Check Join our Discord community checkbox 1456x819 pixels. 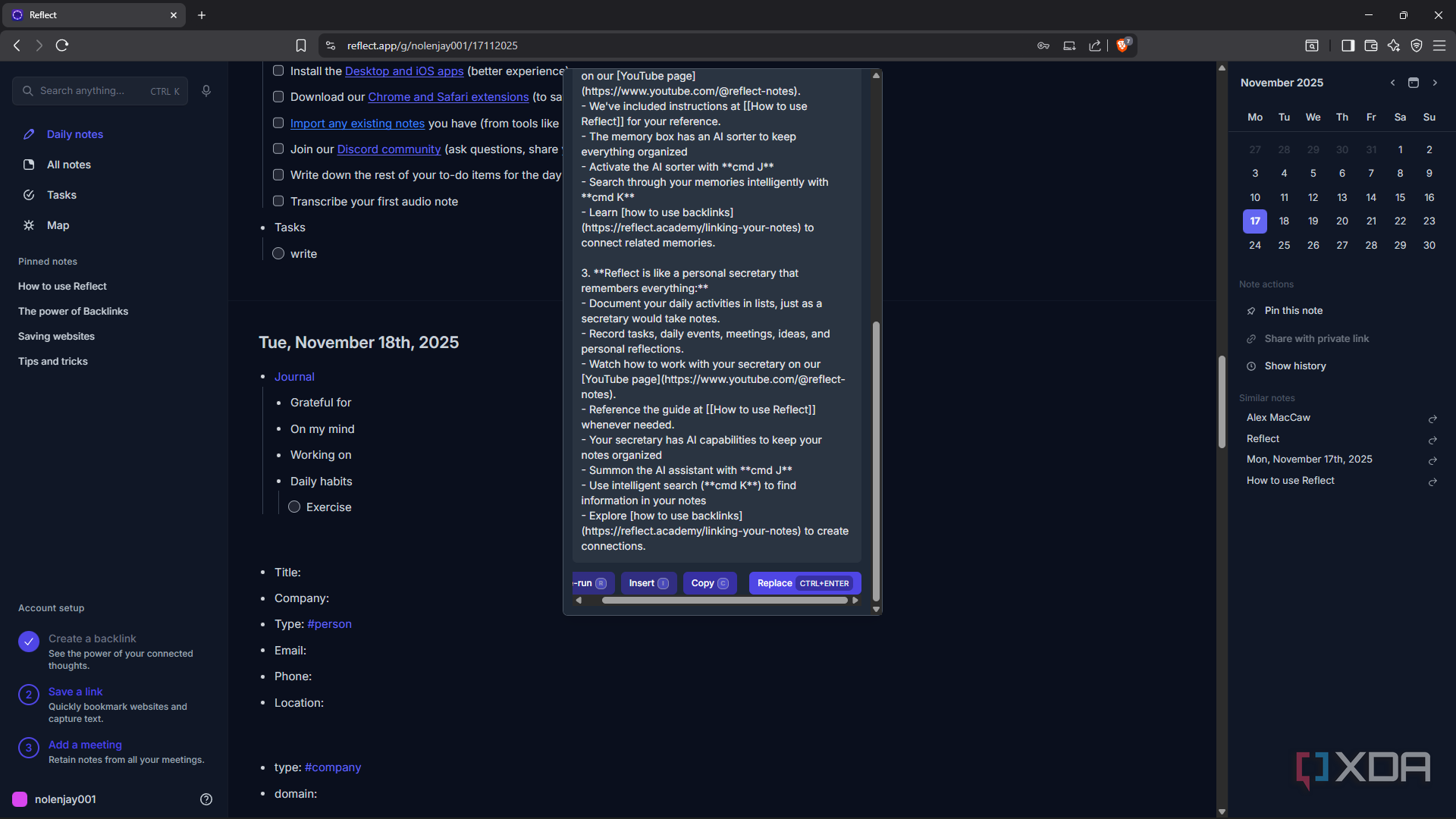[x=278, y=149]
